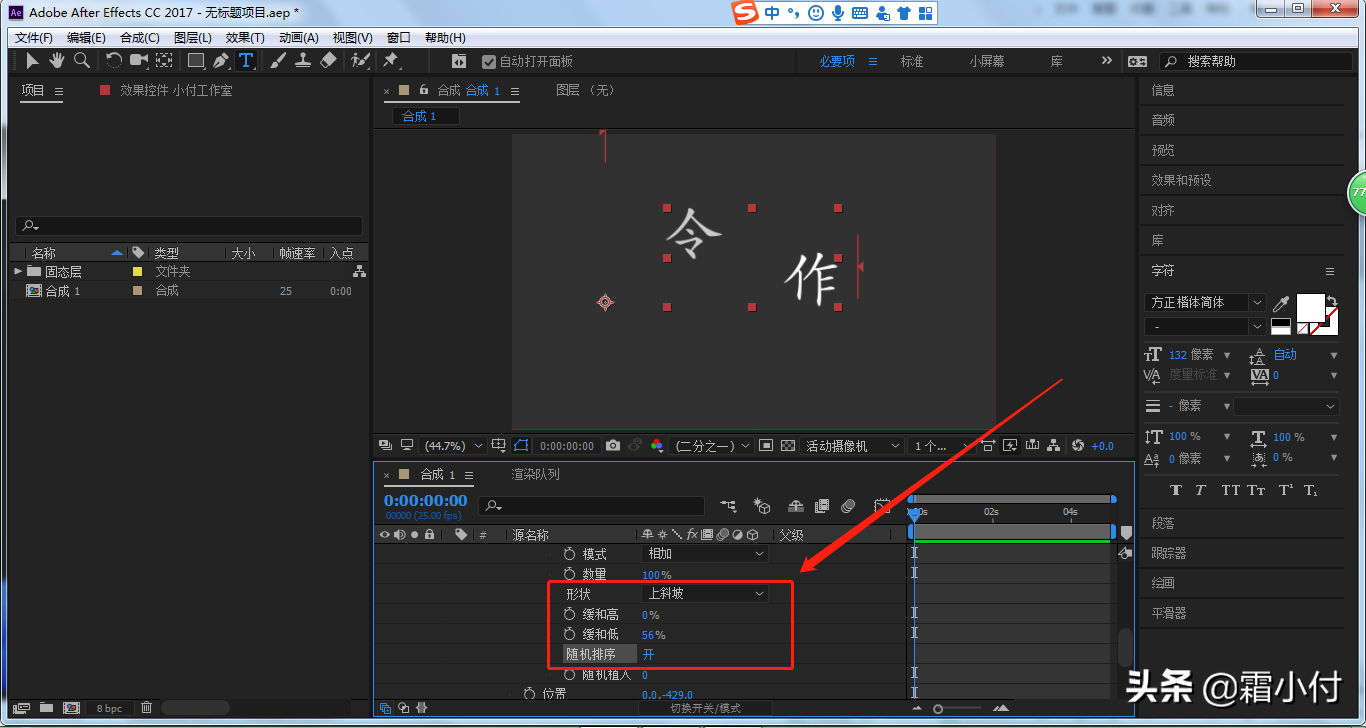Toggle 随机排序 value 开
1366x728 pixels.
(648, 654)
